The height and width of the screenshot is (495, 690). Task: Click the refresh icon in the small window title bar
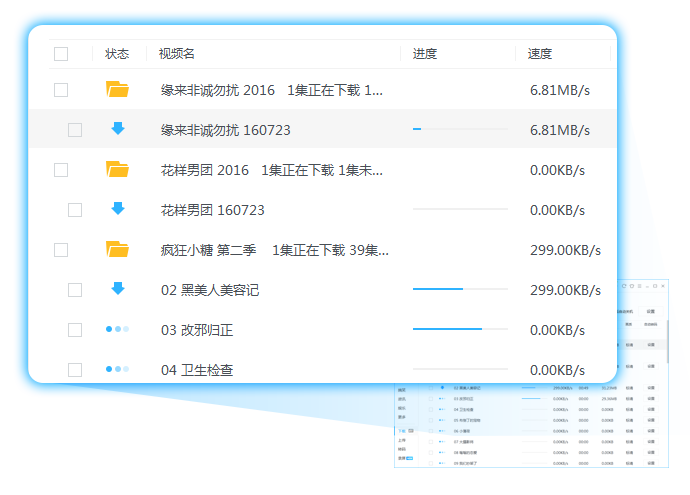tap(624, 286)
